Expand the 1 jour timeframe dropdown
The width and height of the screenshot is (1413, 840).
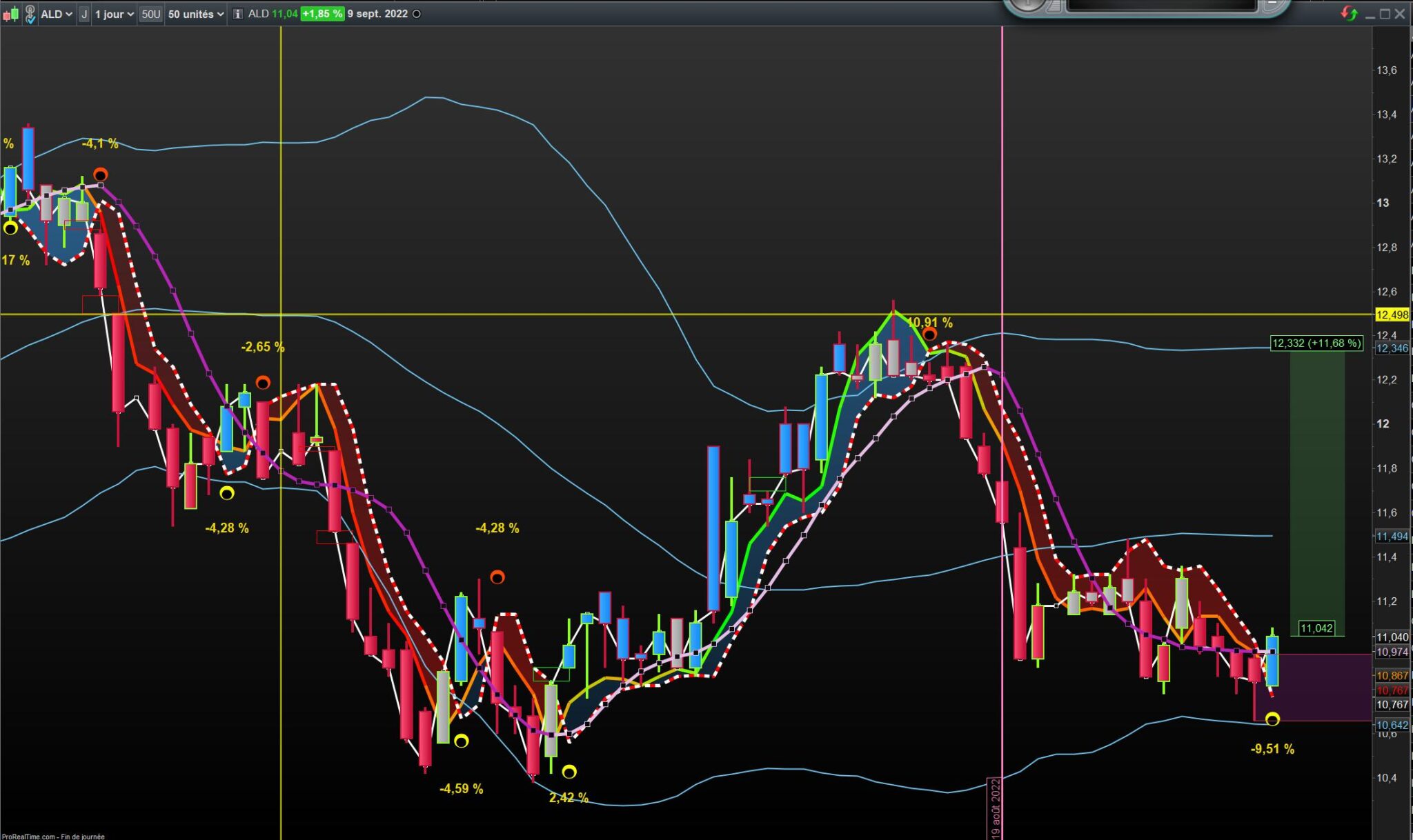coord(114,14)
